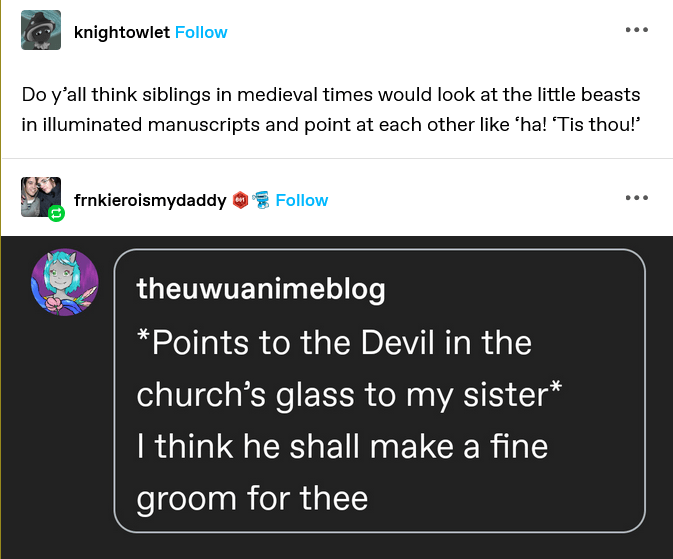Click the blue badge beside frnkieroismydaddy
Image resolution: width=673 pixels, height=559 pixels.
point(261,200)
